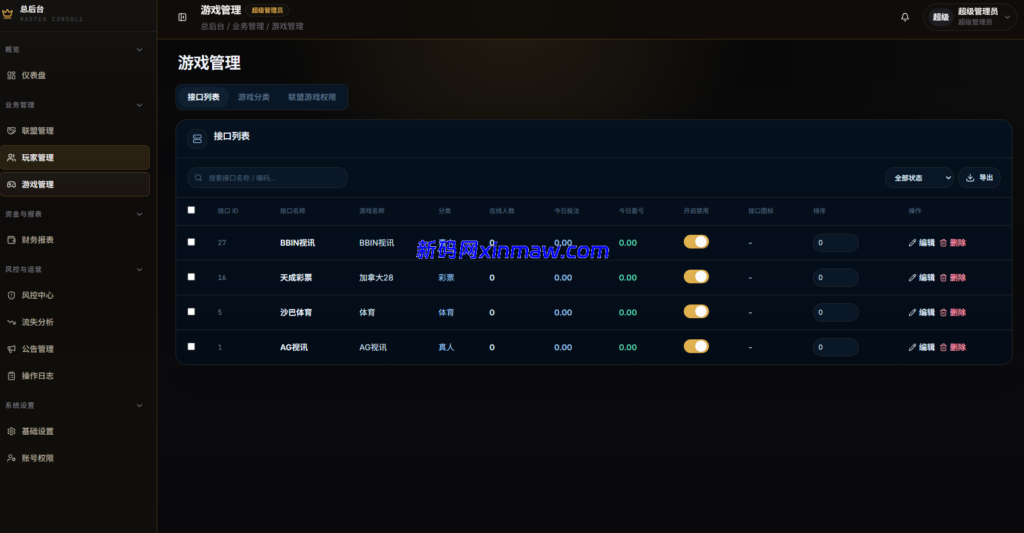Click the 彩票 category link
The height and width of the screenshot is (533, 1024).
(x=446, y=278)
